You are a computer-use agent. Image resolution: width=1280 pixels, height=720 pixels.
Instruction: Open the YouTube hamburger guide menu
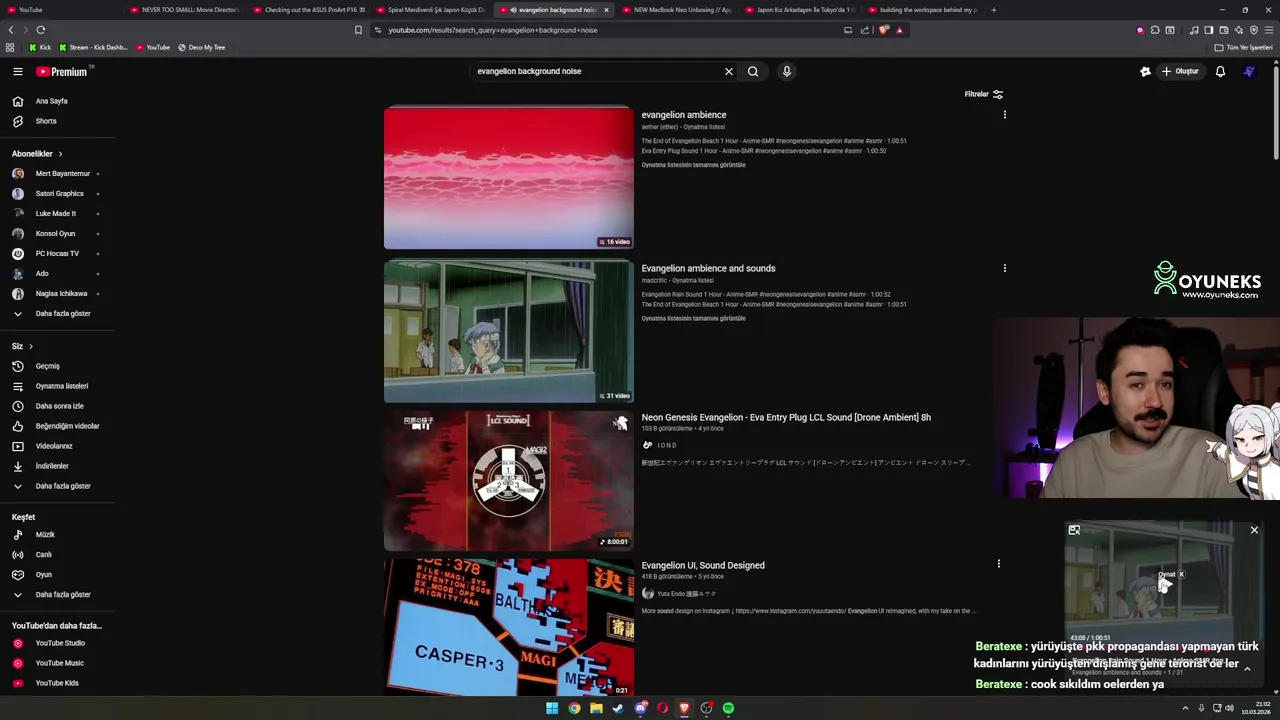point(17,71)
